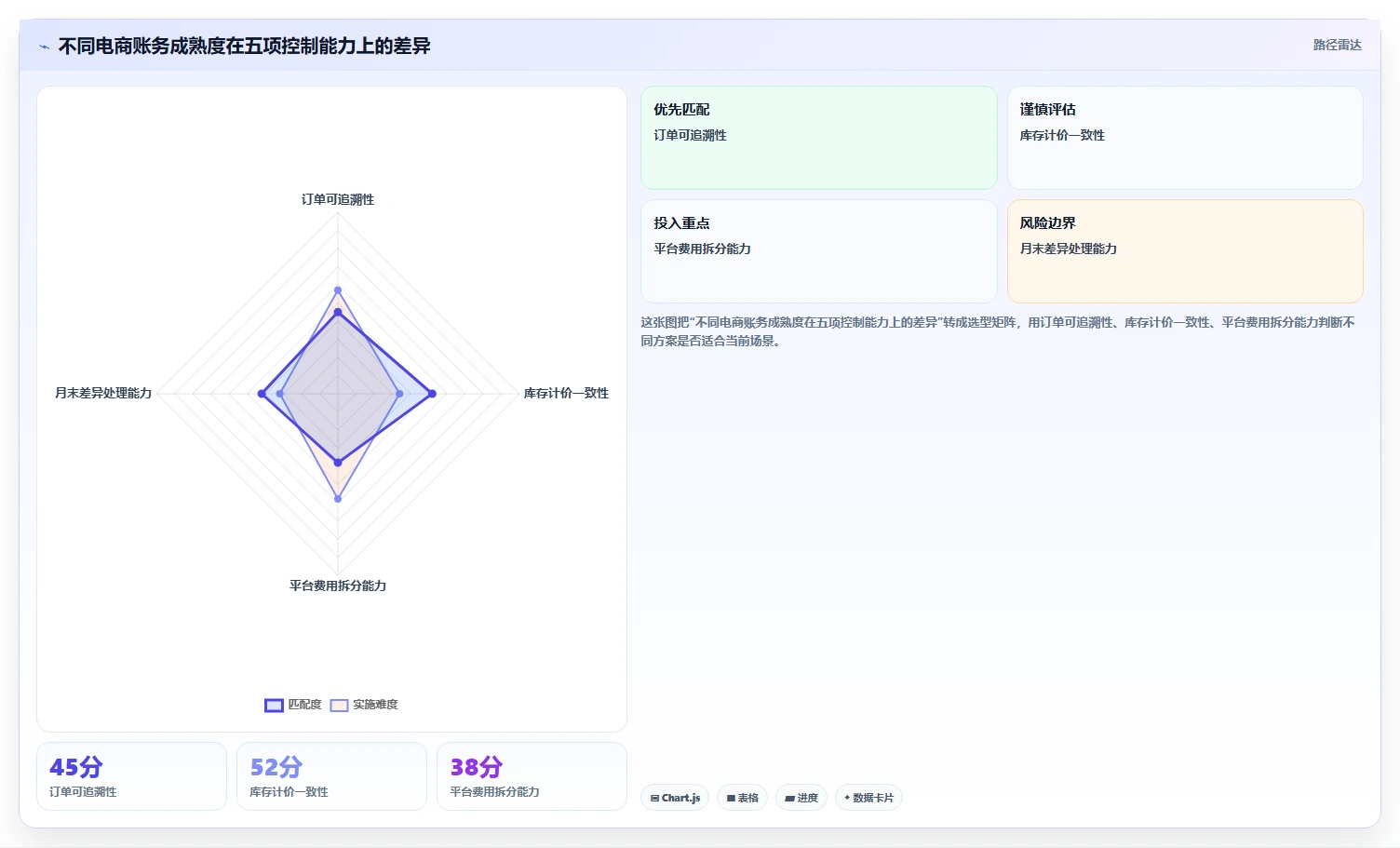Open the 投入重点 card

818,251
